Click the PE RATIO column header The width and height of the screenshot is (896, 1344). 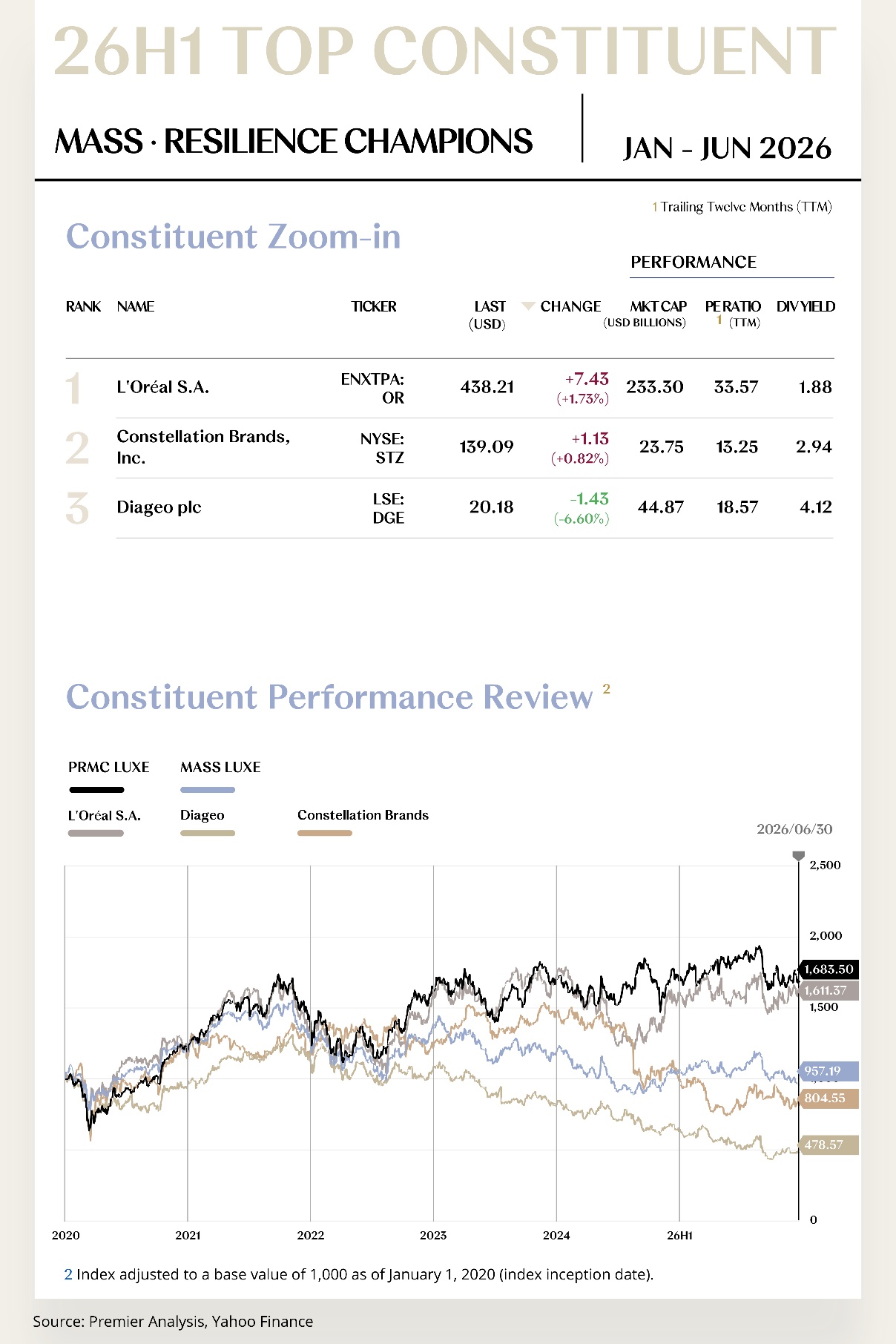point(733,306)
